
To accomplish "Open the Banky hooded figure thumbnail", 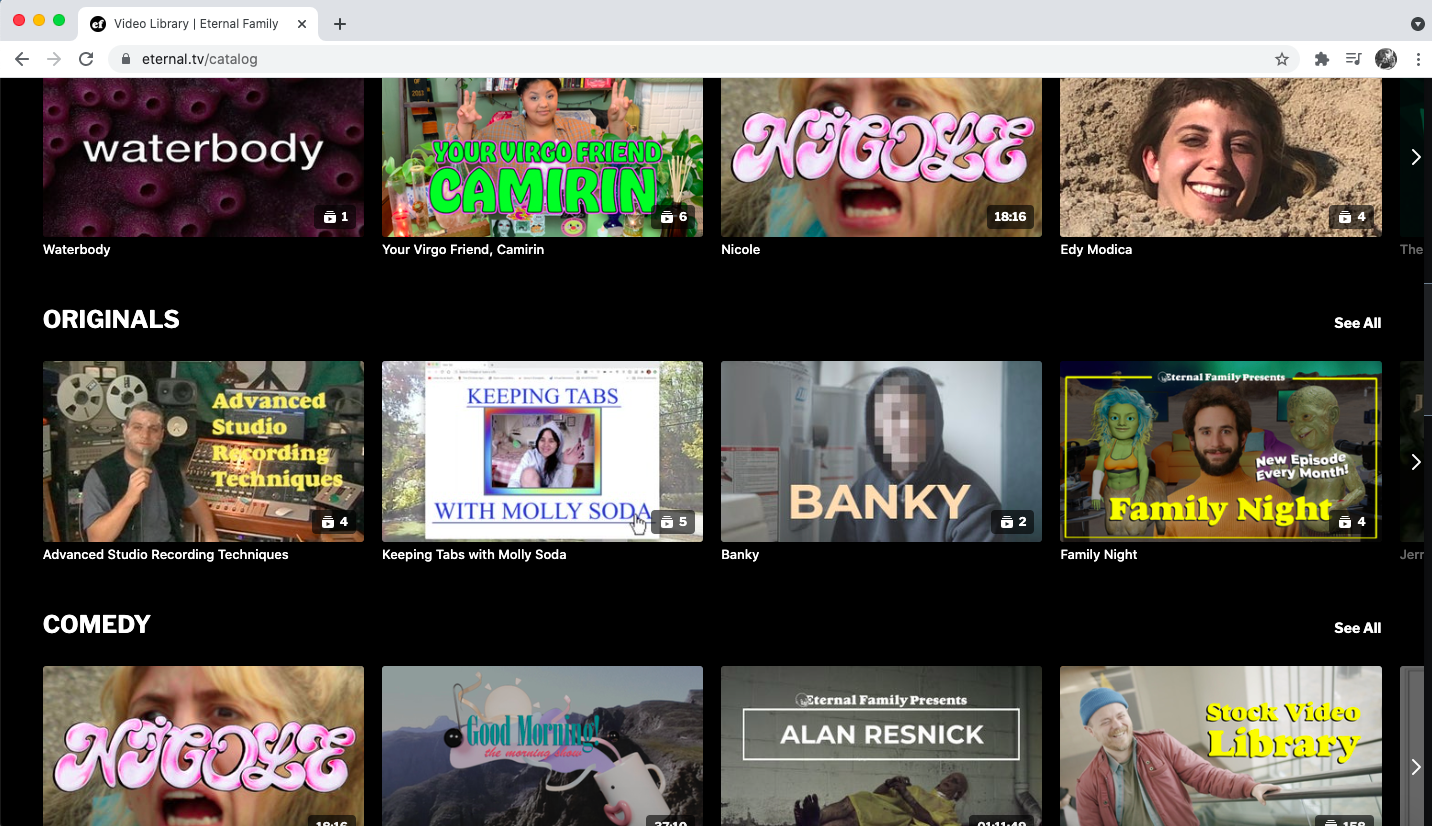I will coord(881,451).
